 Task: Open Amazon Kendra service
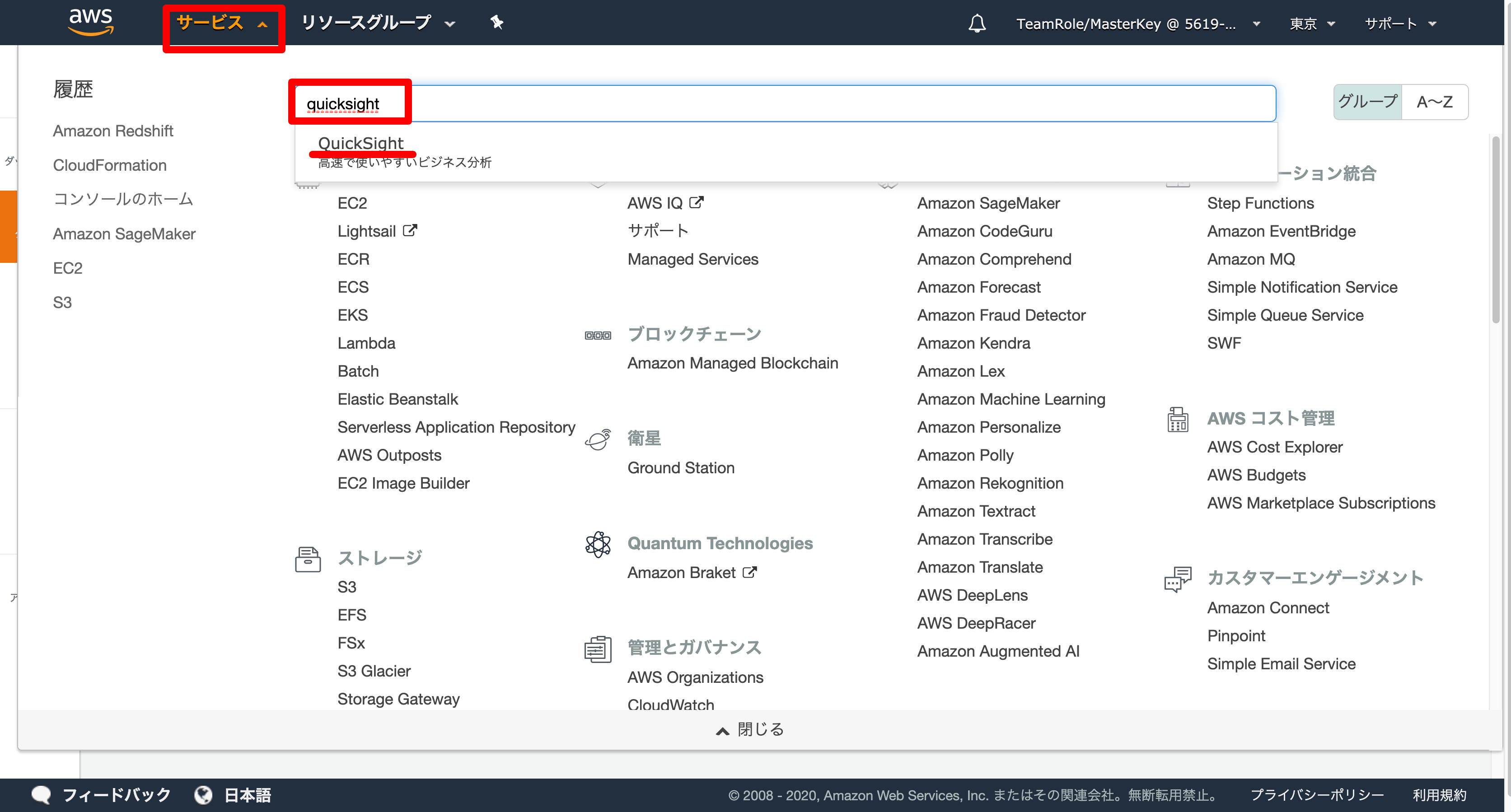coord(974,343)
